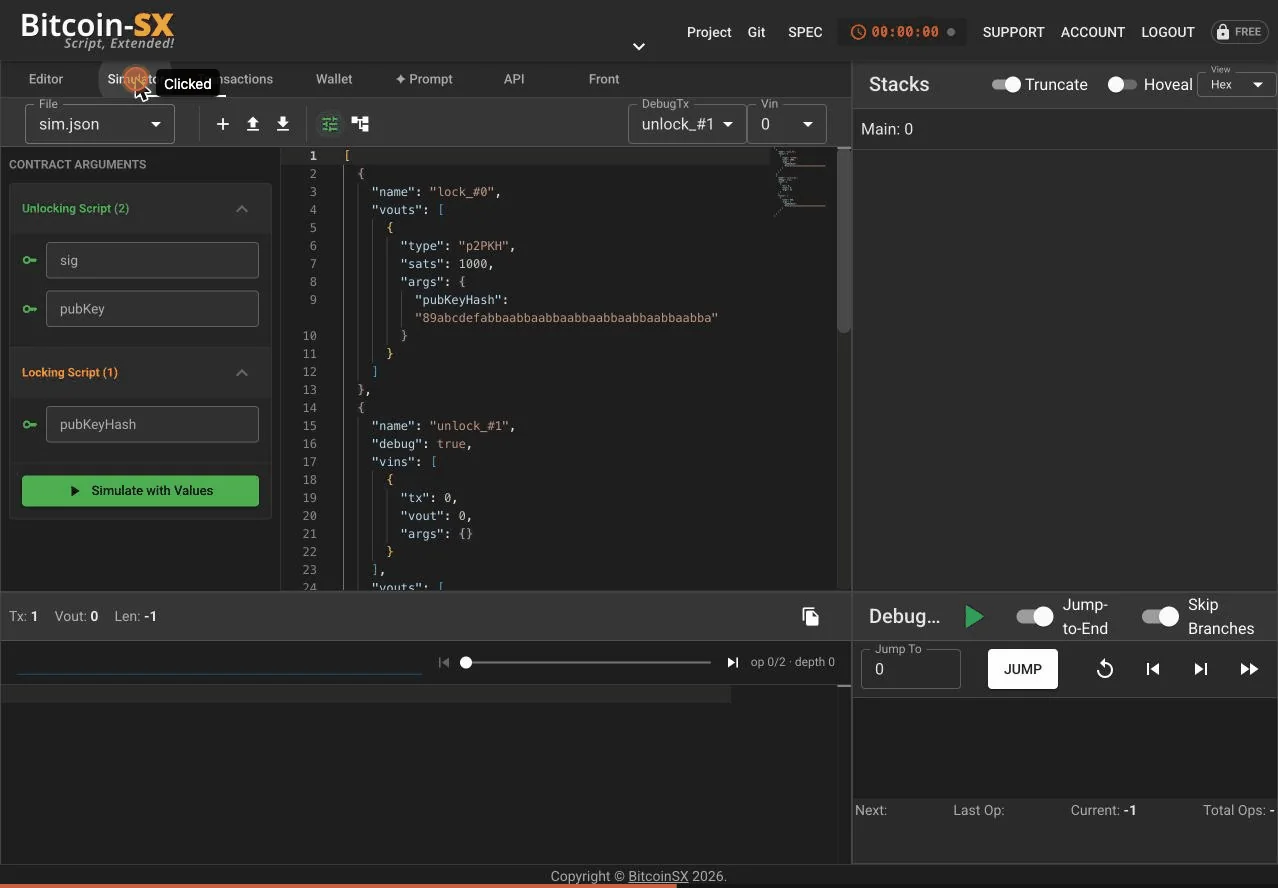Click the upload file arrow icon
Image resolution: width=1278 pixels, height=888 pixels.
(253, 124)
